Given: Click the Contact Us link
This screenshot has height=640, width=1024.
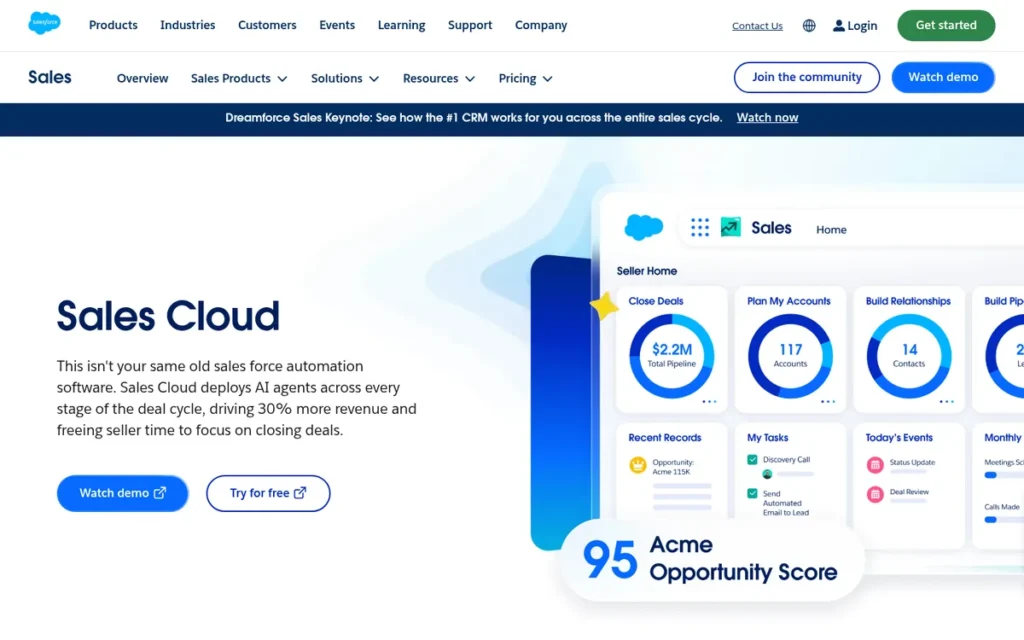Looking at the screenshot, I should point(757,26).
